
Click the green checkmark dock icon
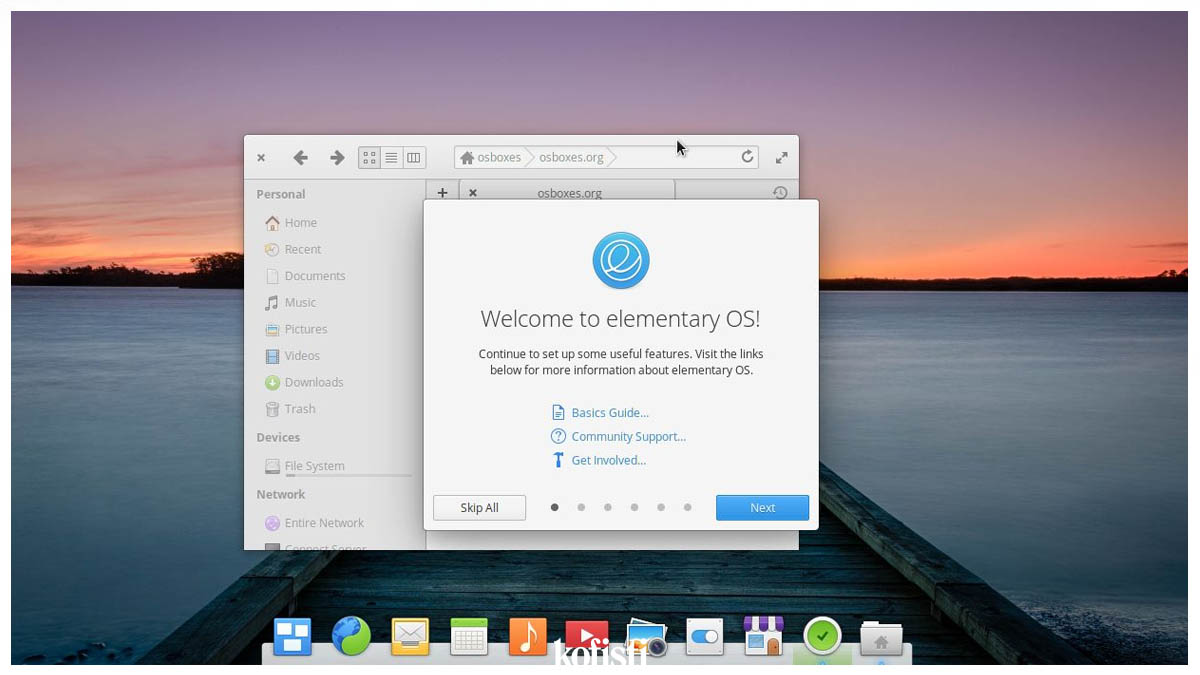pos(822,635)
